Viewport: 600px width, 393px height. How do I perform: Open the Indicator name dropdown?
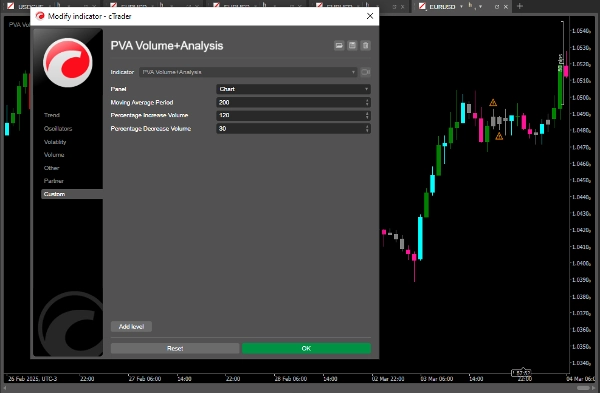[x=248, y=72]
